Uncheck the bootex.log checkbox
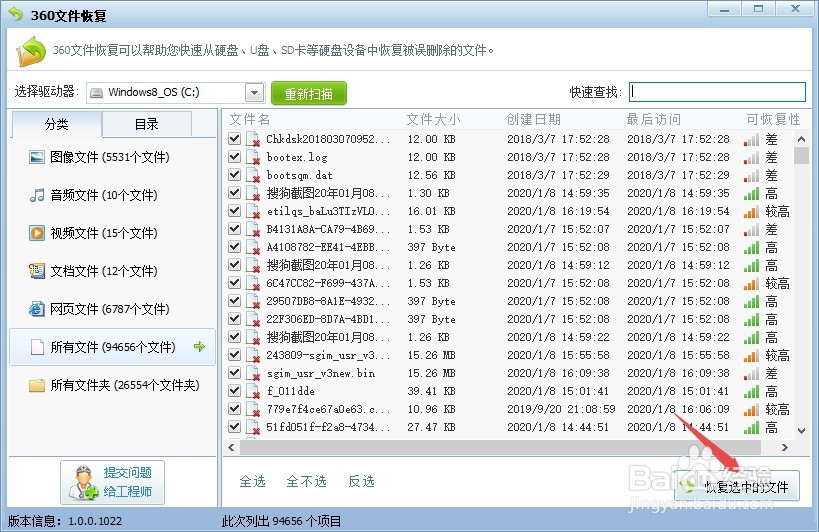819x532 pixels. point(235,156)
